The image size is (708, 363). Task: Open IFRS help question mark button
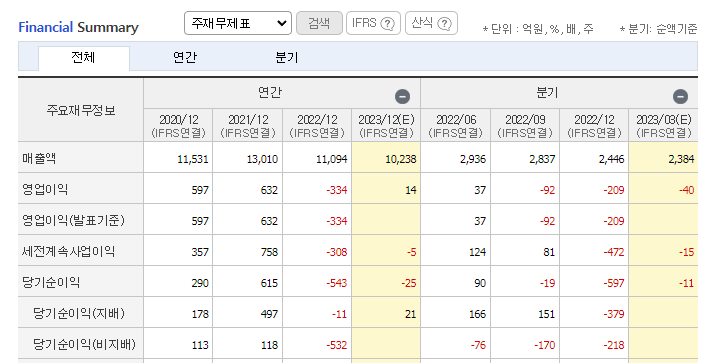[373, 23]
